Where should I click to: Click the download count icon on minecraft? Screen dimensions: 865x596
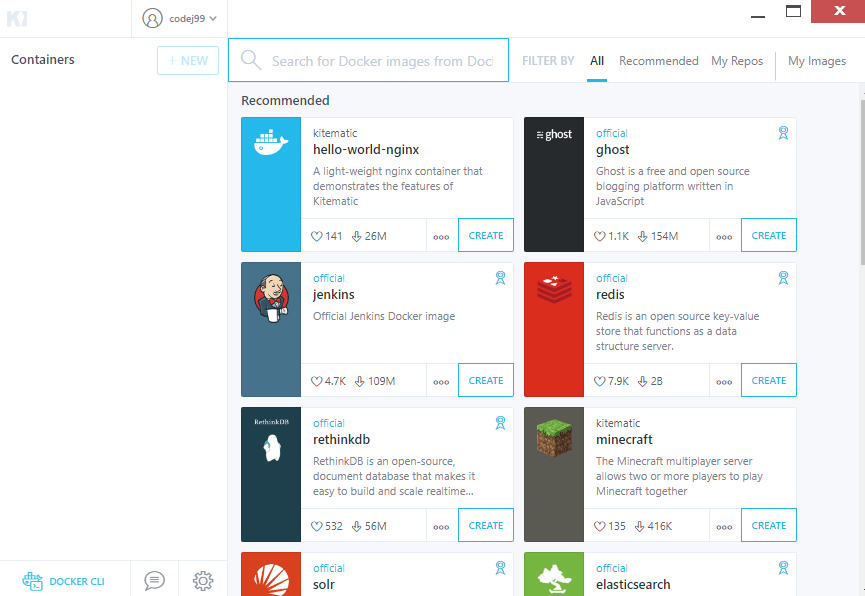click(x=639, y=526)
